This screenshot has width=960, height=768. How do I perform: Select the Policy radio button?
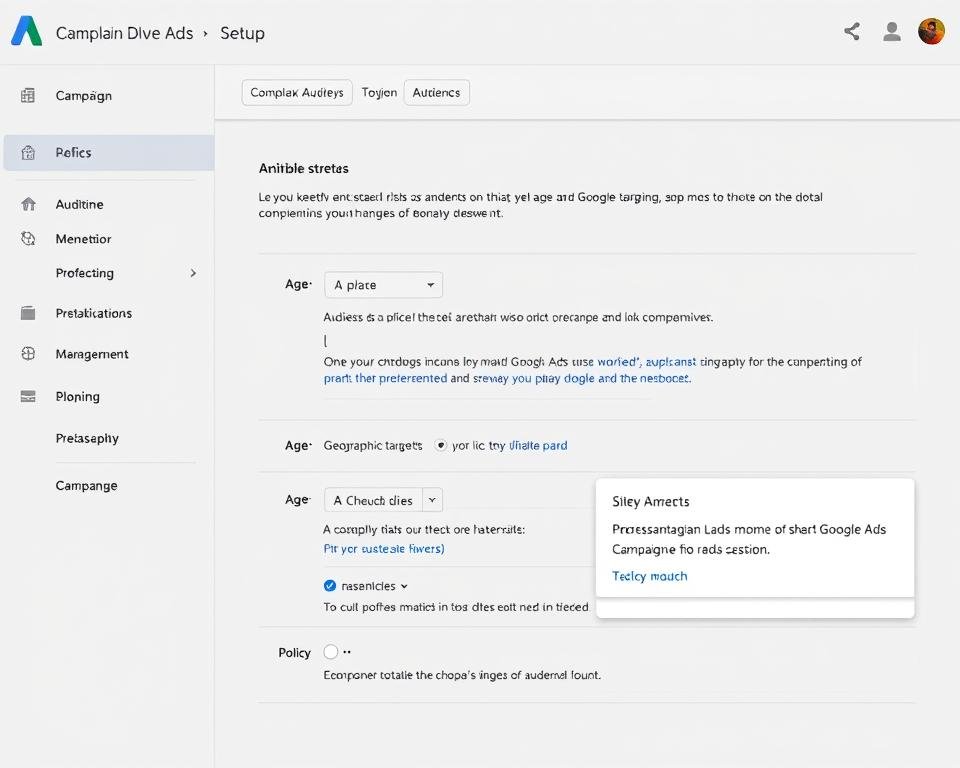[330, 651]
